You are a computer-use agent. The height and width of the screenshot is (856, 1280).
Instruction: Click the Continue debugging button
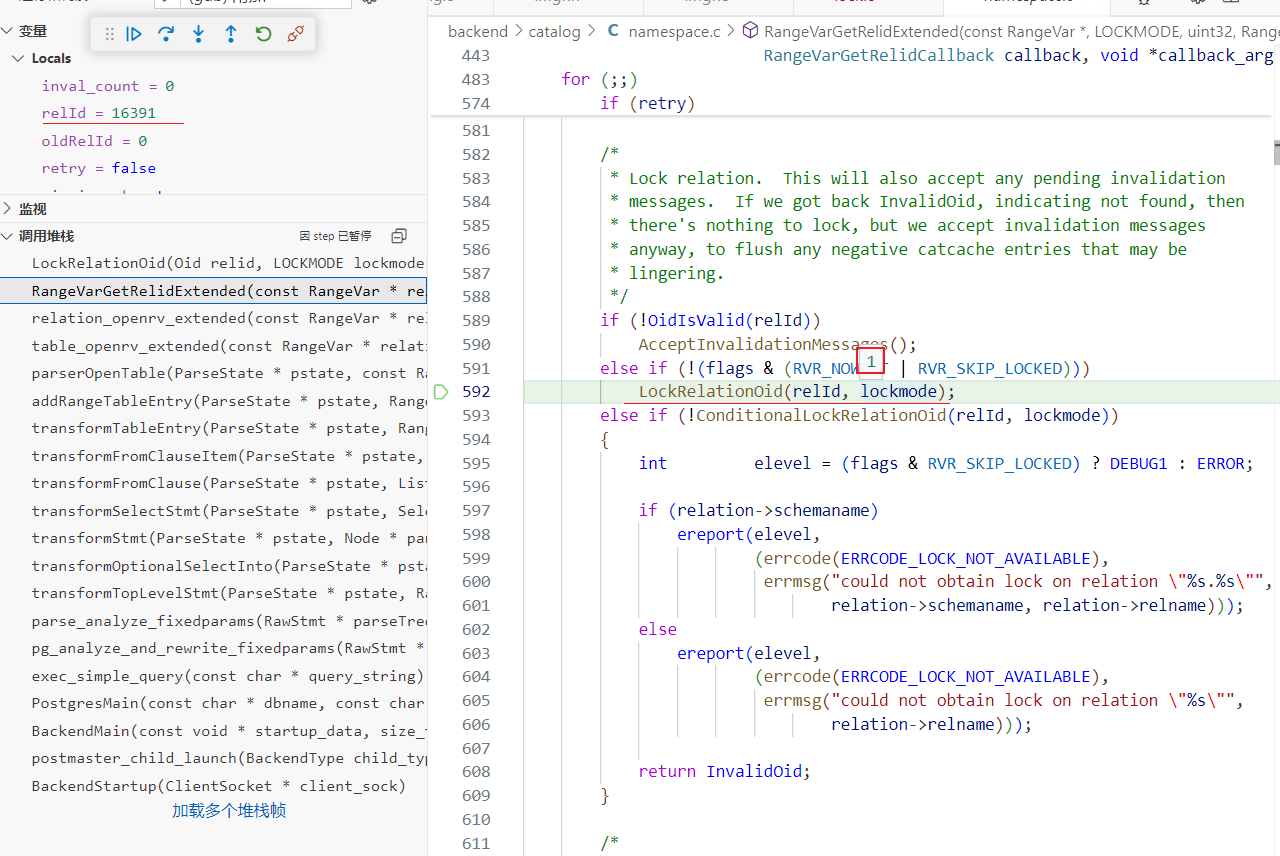pos(134,34)
